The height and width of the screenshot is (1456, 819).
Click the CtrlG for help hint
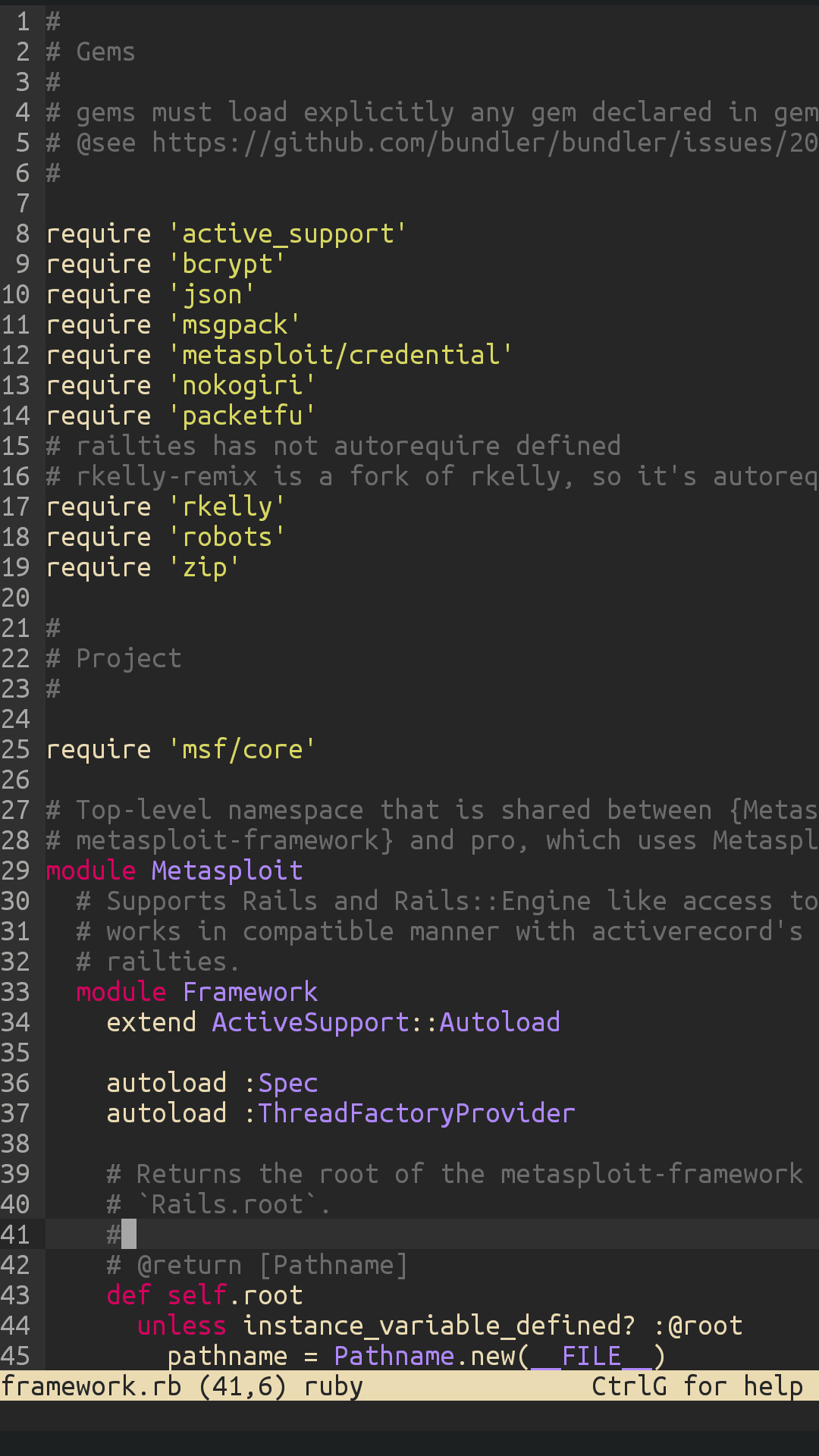coord(697,1386)
